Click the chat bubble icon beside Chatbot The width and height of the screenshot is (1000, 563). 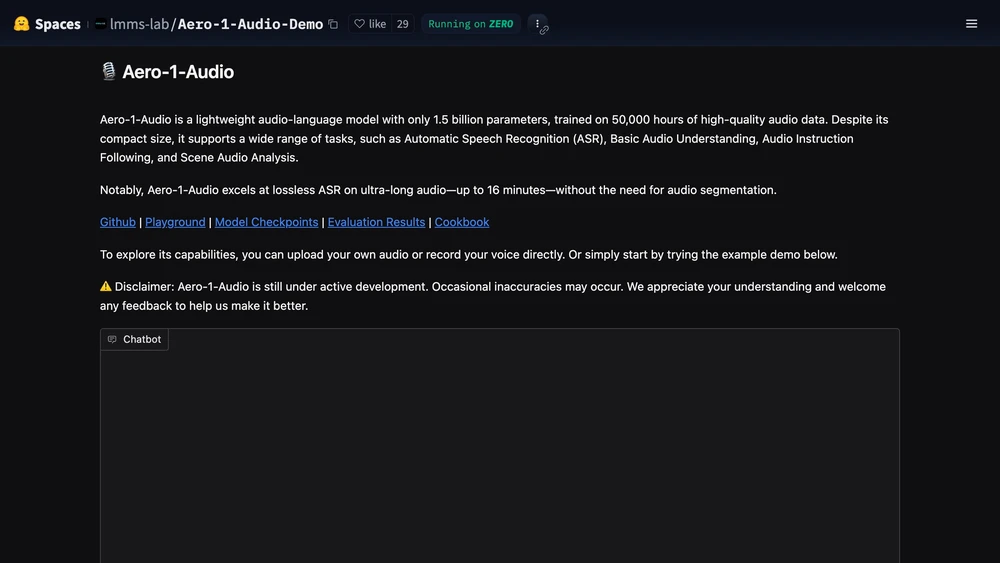tap(112, 339)
